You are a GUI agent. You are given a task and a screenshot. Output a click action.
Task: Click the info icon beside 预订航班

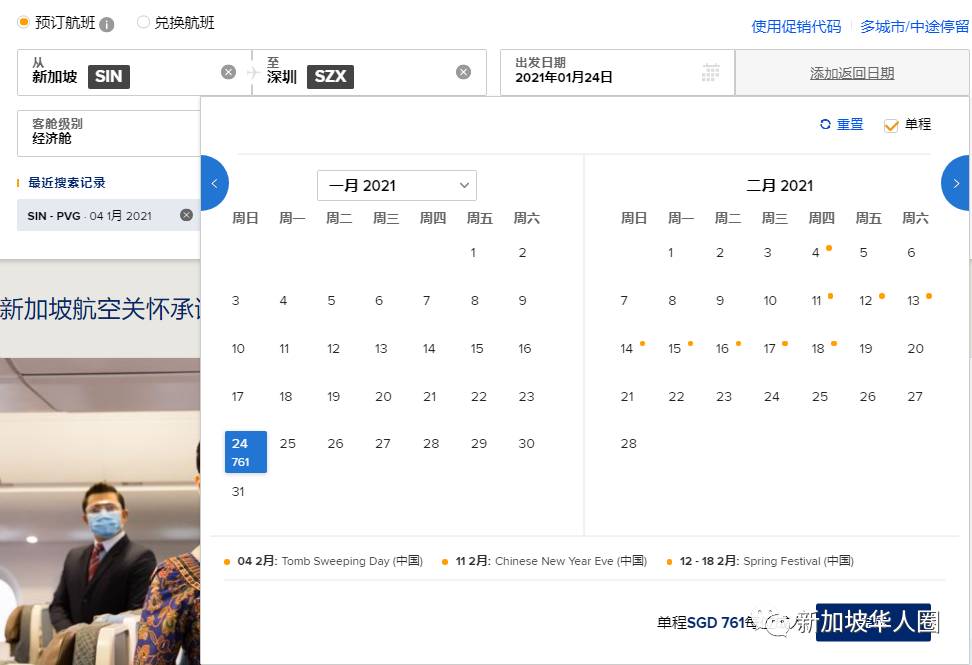(x=107, y=24)
